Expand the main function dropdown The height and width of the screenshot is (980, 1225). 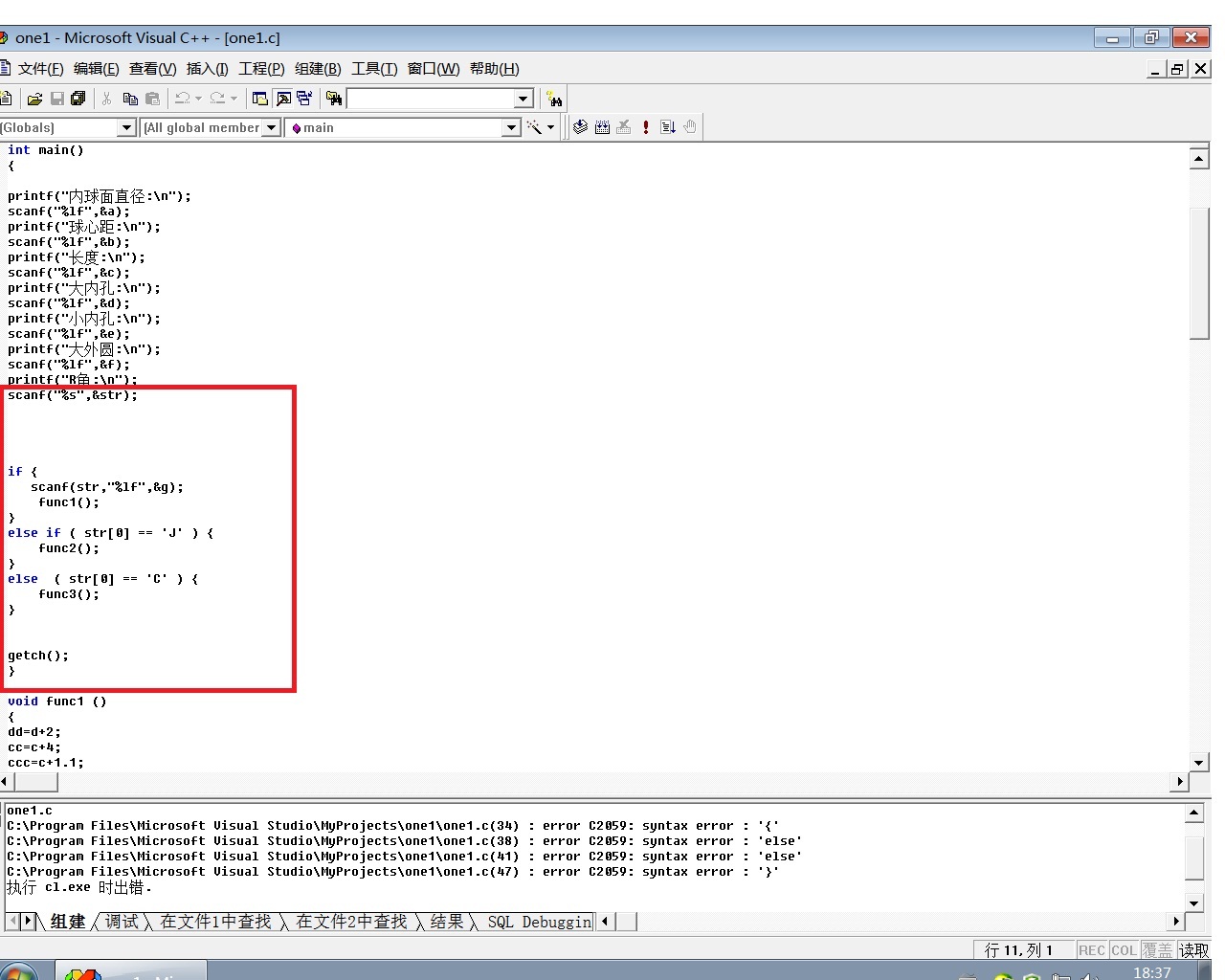tap(512, 127)
